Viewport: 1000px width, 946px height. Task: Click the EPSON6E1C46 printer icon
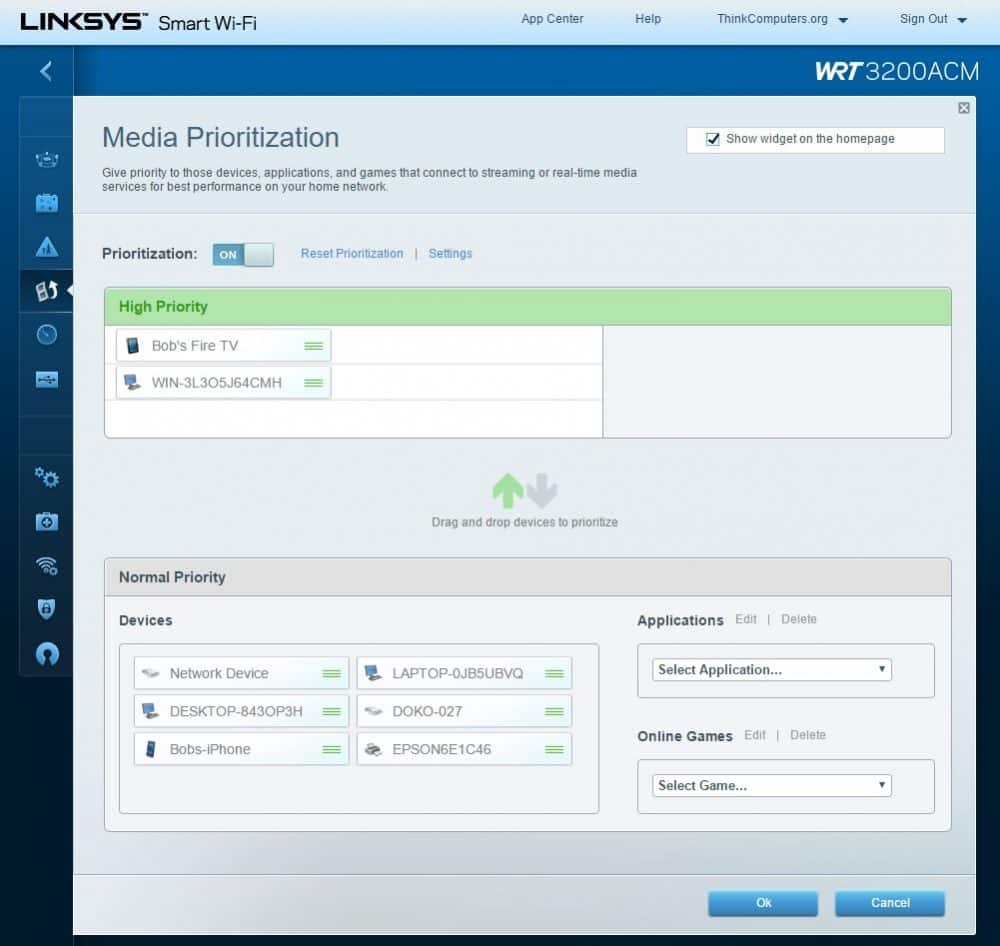373,750
